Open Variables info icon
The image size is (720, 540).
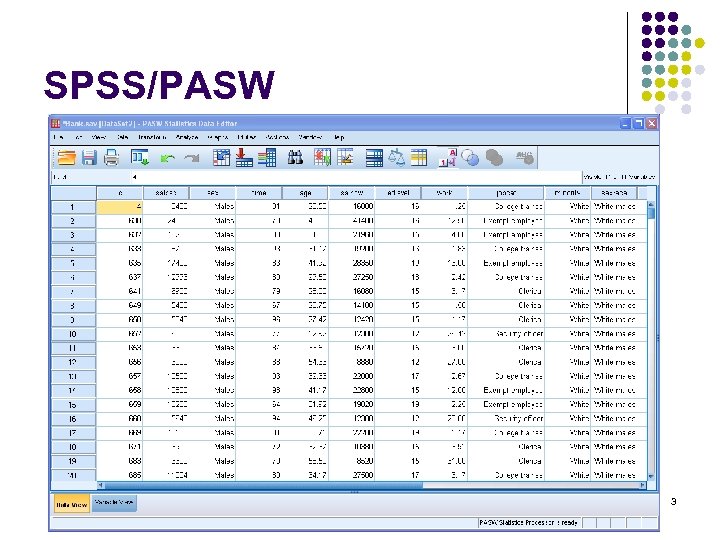pos(267,158)
